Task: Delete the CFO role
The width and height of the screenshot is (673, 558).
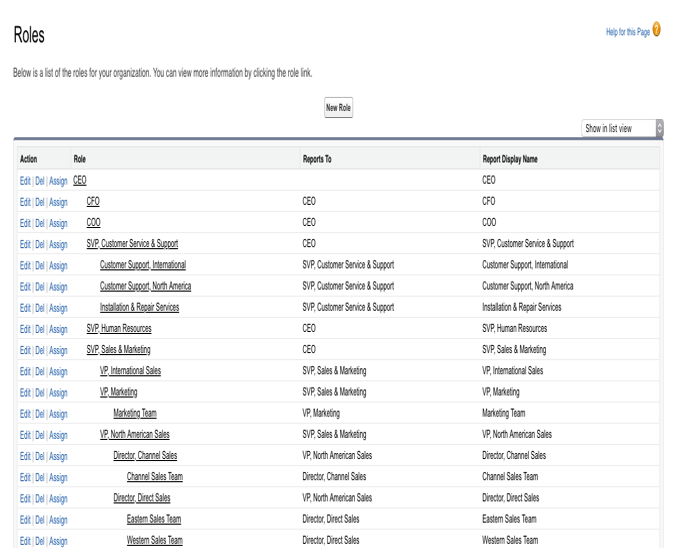Action: (x=39, y=202)
